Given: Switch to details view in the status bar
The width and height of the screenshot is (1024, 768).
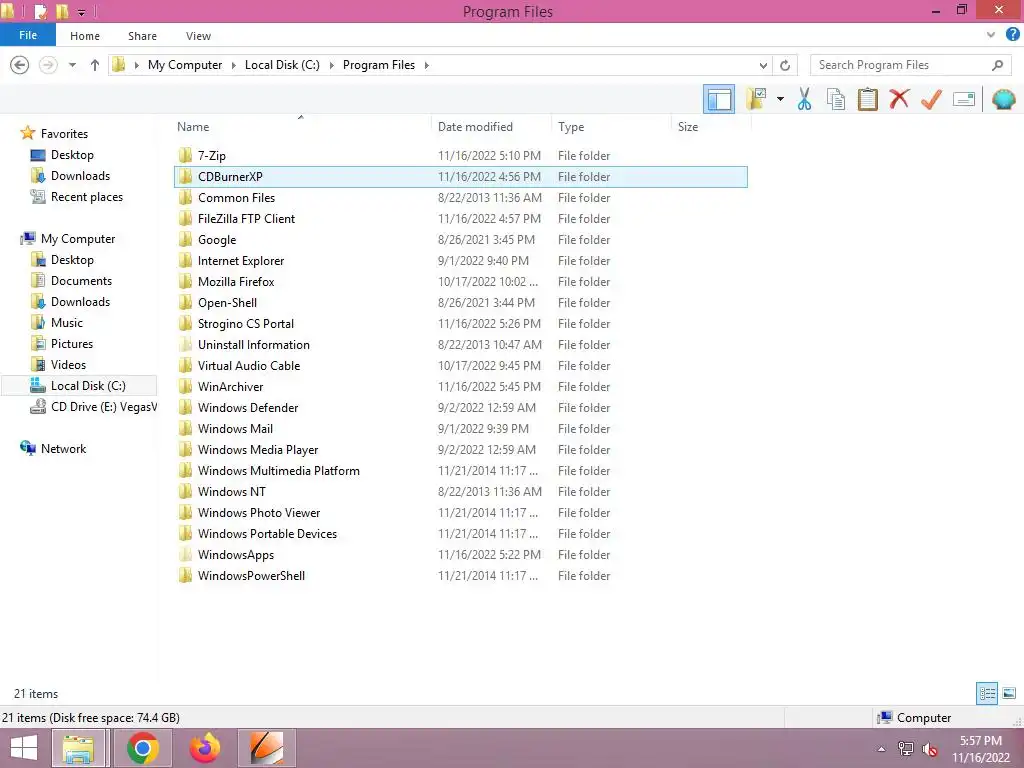Looking at the screenshot, I should [x=987, y=693].
